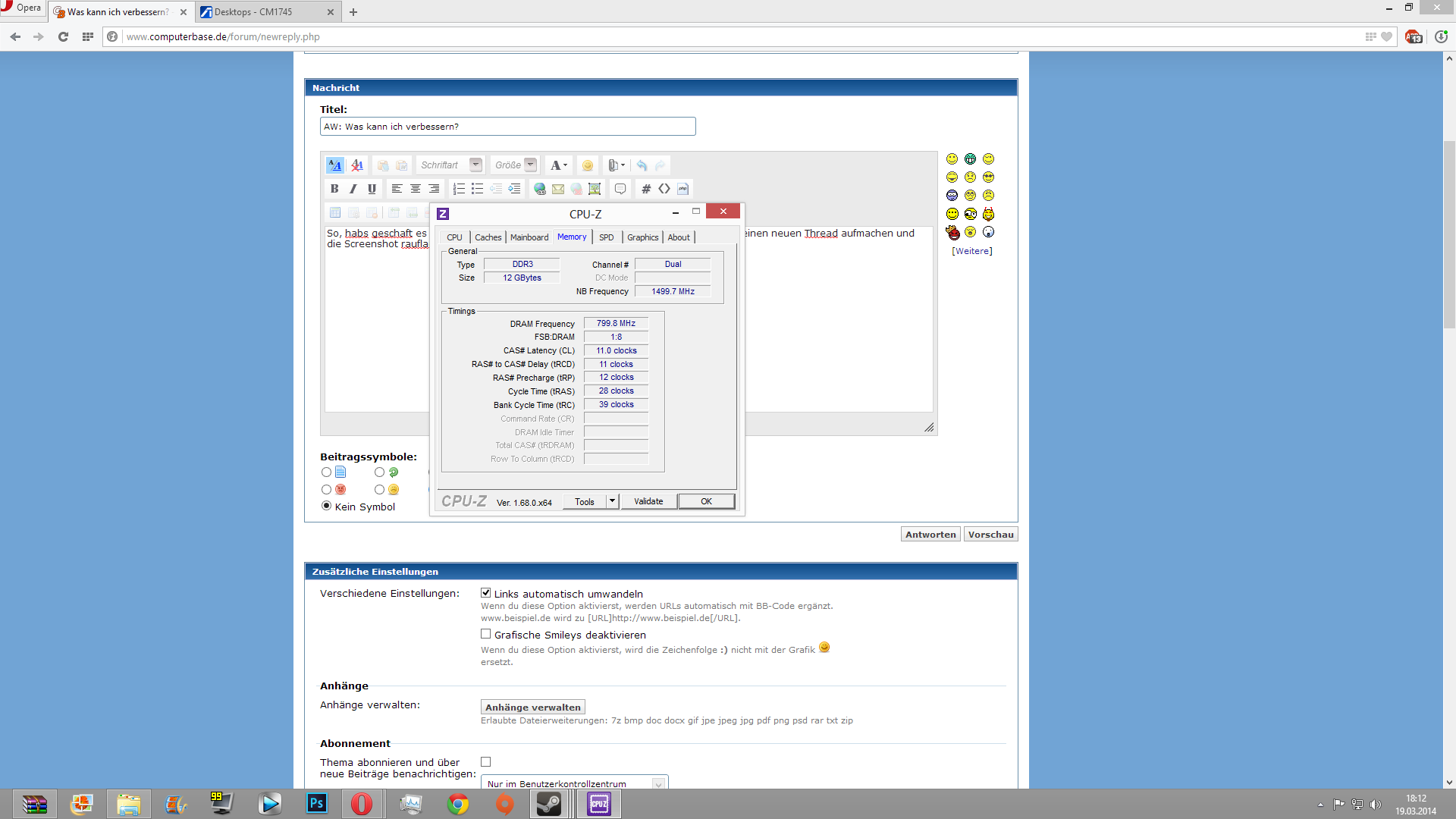The image size is (1456, 819).
Task: Open the attachment paperclip dropdown
Action: (x=617, y=165)
